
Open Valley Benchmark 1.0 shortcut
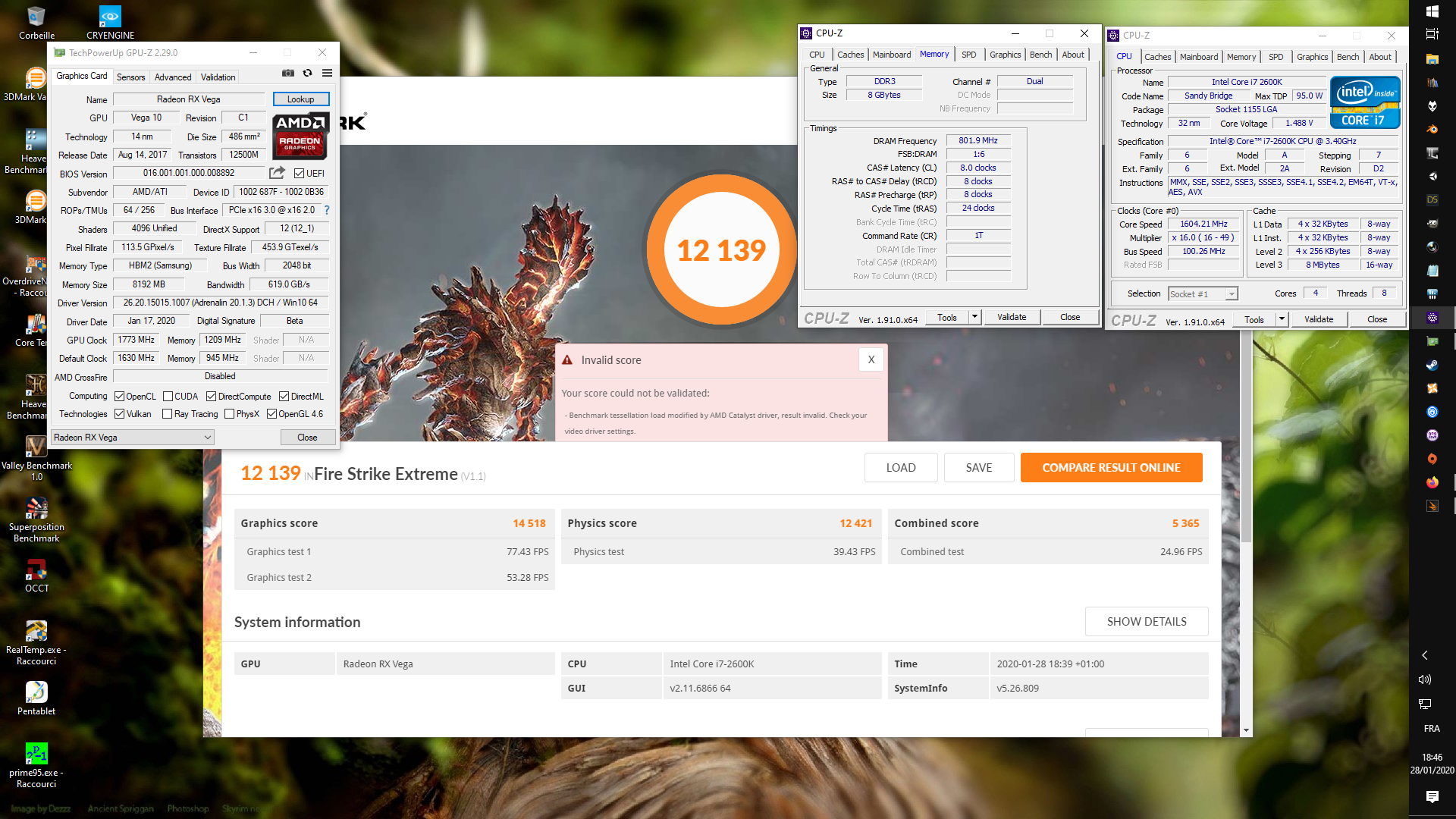[36, 459]
